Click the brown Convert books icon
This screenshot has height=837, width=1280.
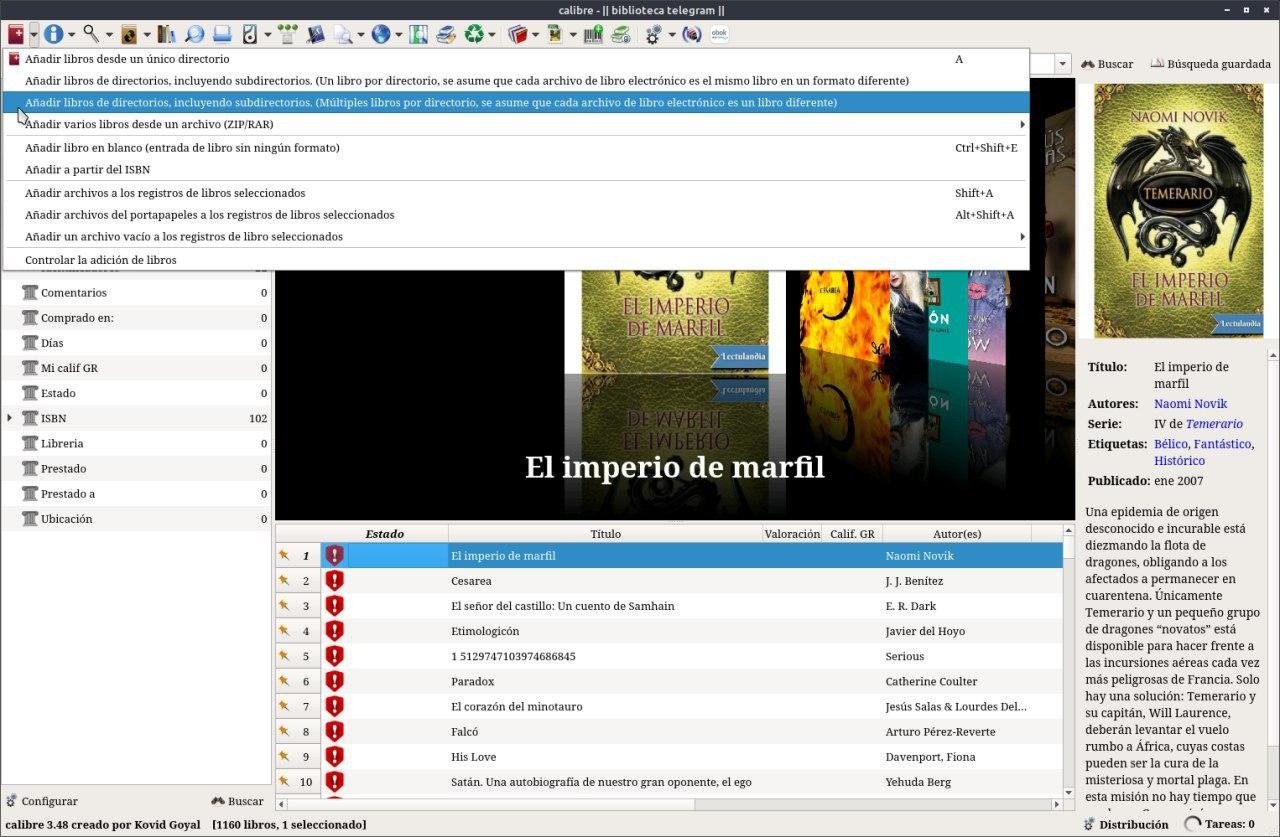(129, 35)
